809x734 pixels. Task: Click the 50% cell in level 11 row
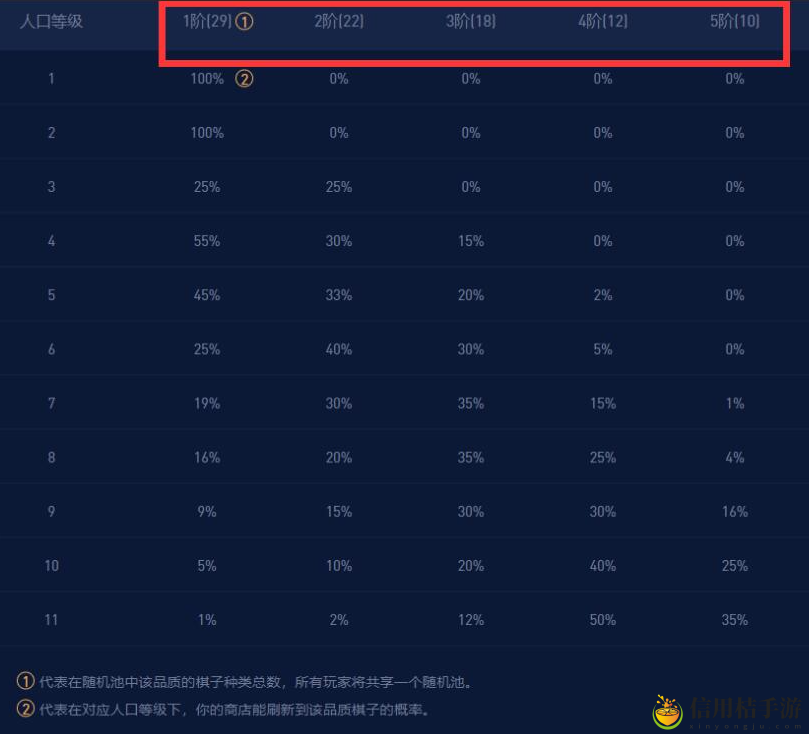[603, 620]
